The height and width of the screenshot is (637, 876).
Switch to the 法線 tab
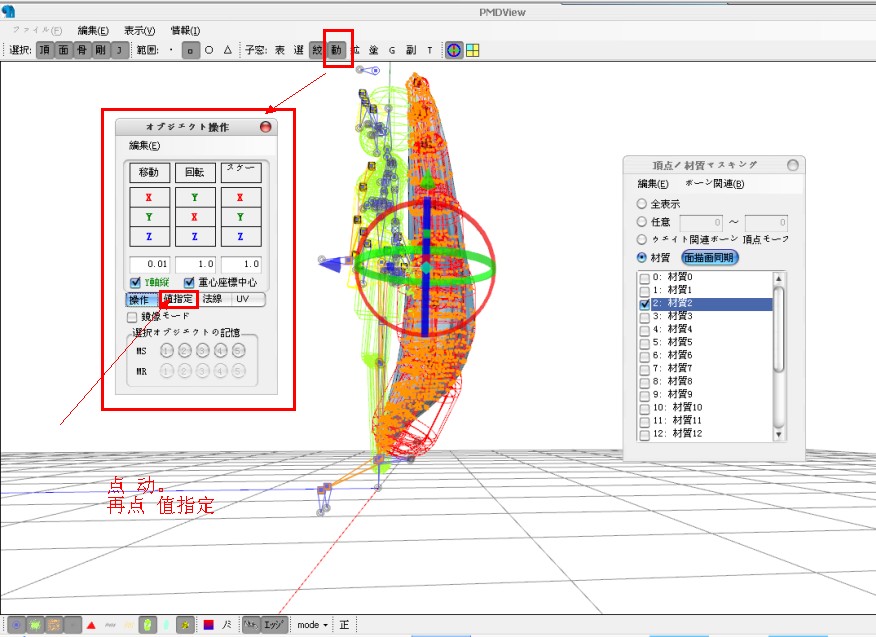tap(212, 299)
